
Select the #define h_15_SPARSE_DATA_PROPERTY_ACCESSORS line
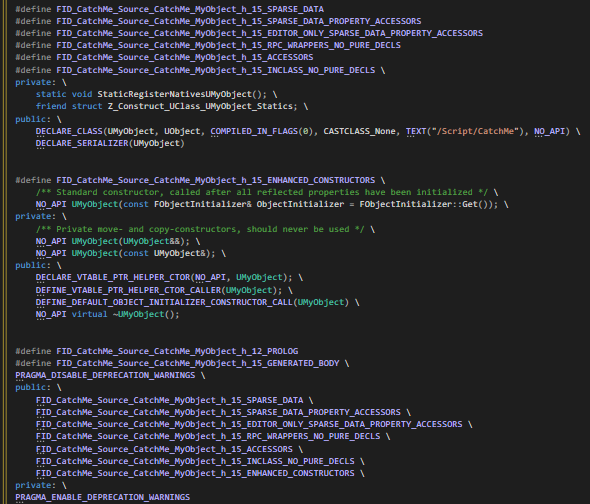coord(218,21)
